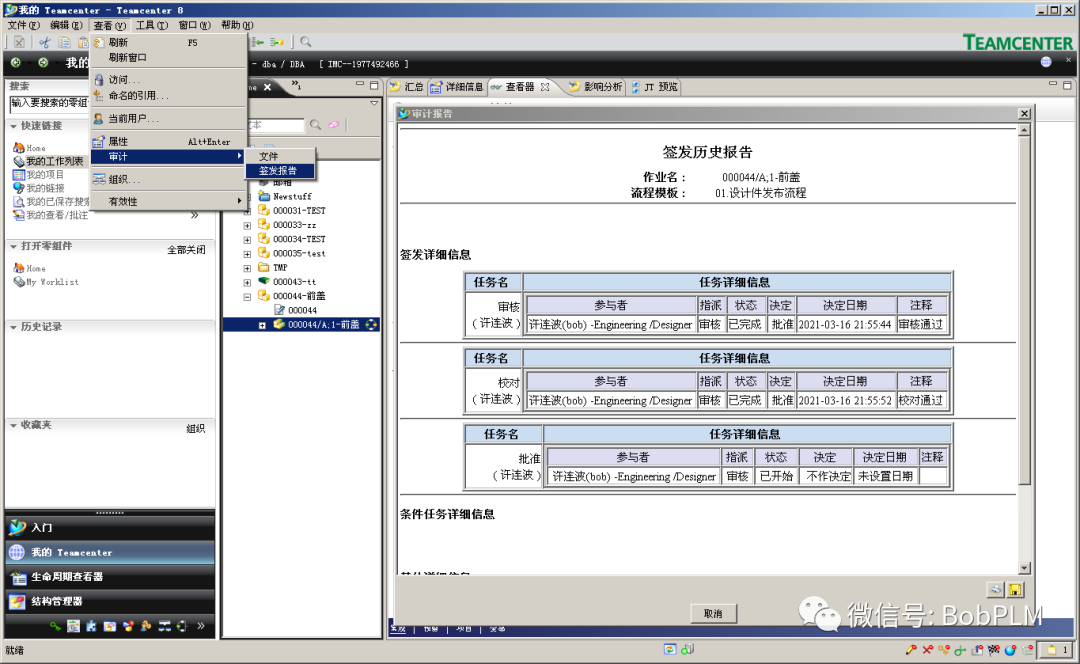The height and width of the screenshot is (664, 1080).
Task: Click the tree filter magnifier icon
Action: pos(315,125)
